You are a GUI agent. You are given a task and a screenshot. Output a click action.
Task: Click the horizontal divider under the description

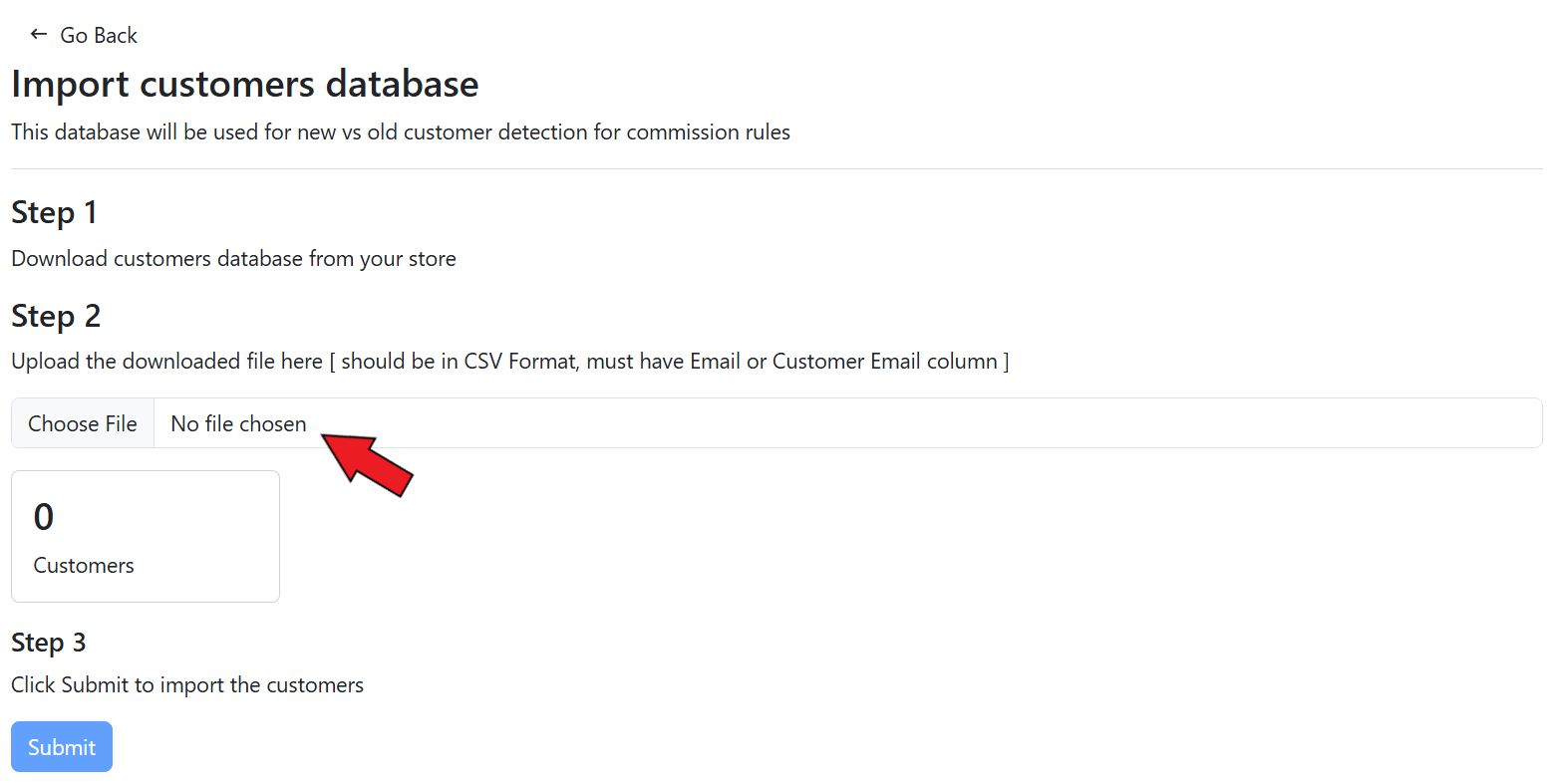click(776, 169)
